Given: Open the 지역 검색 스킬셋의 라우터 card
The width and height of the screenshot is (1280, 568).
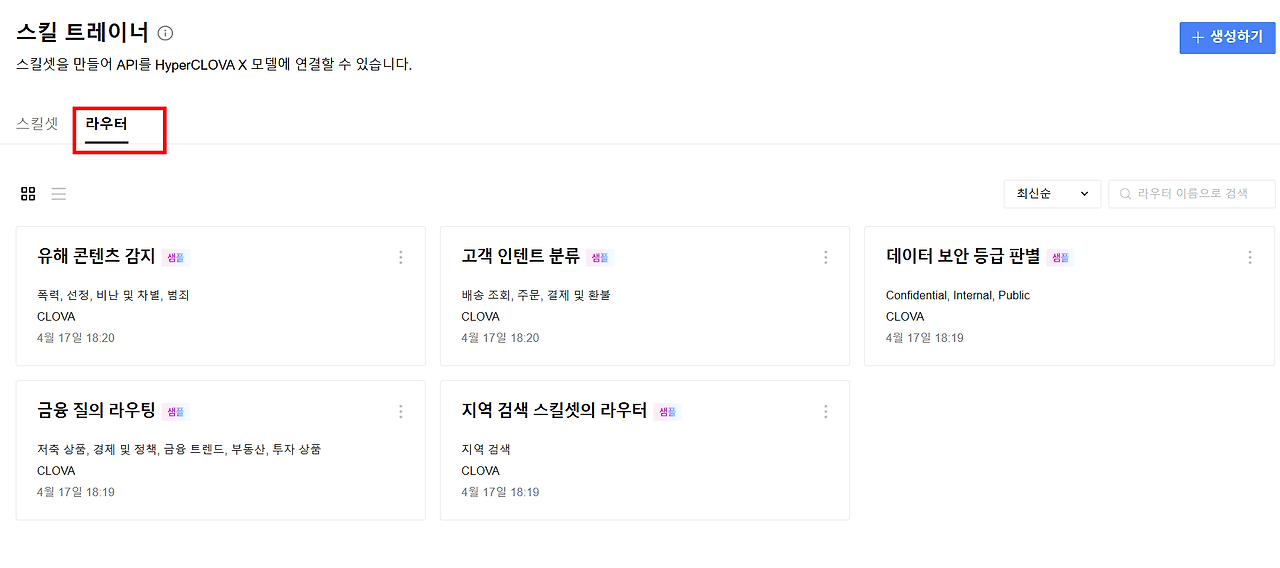Looking at the screenshot, I should point(645,450).
